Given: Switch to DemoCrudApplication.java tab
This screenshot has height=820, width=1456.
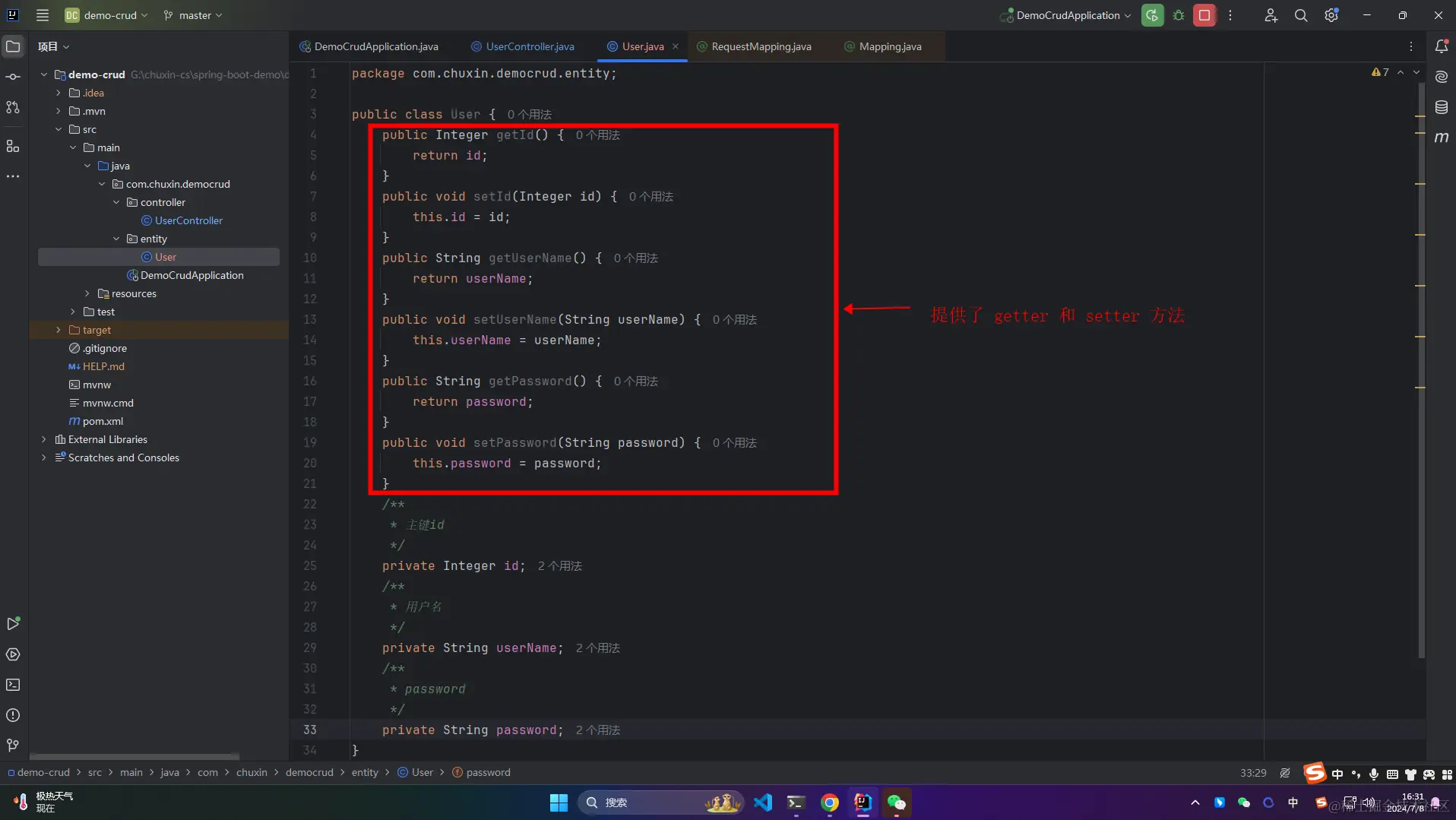Looking at the screenshot, I should pos(369,46).
